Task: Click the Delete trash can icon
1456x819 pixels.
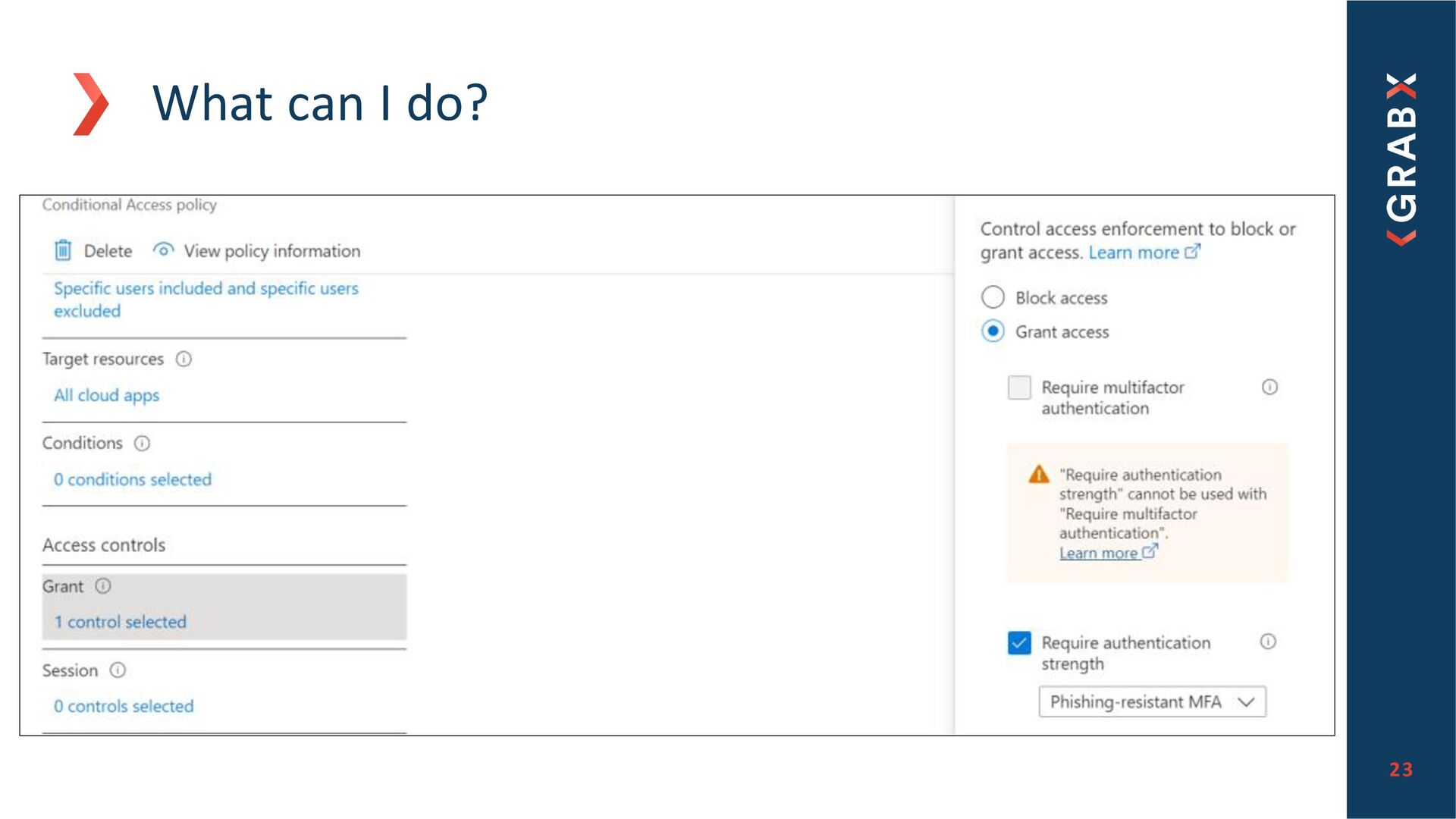Action: 63,250
